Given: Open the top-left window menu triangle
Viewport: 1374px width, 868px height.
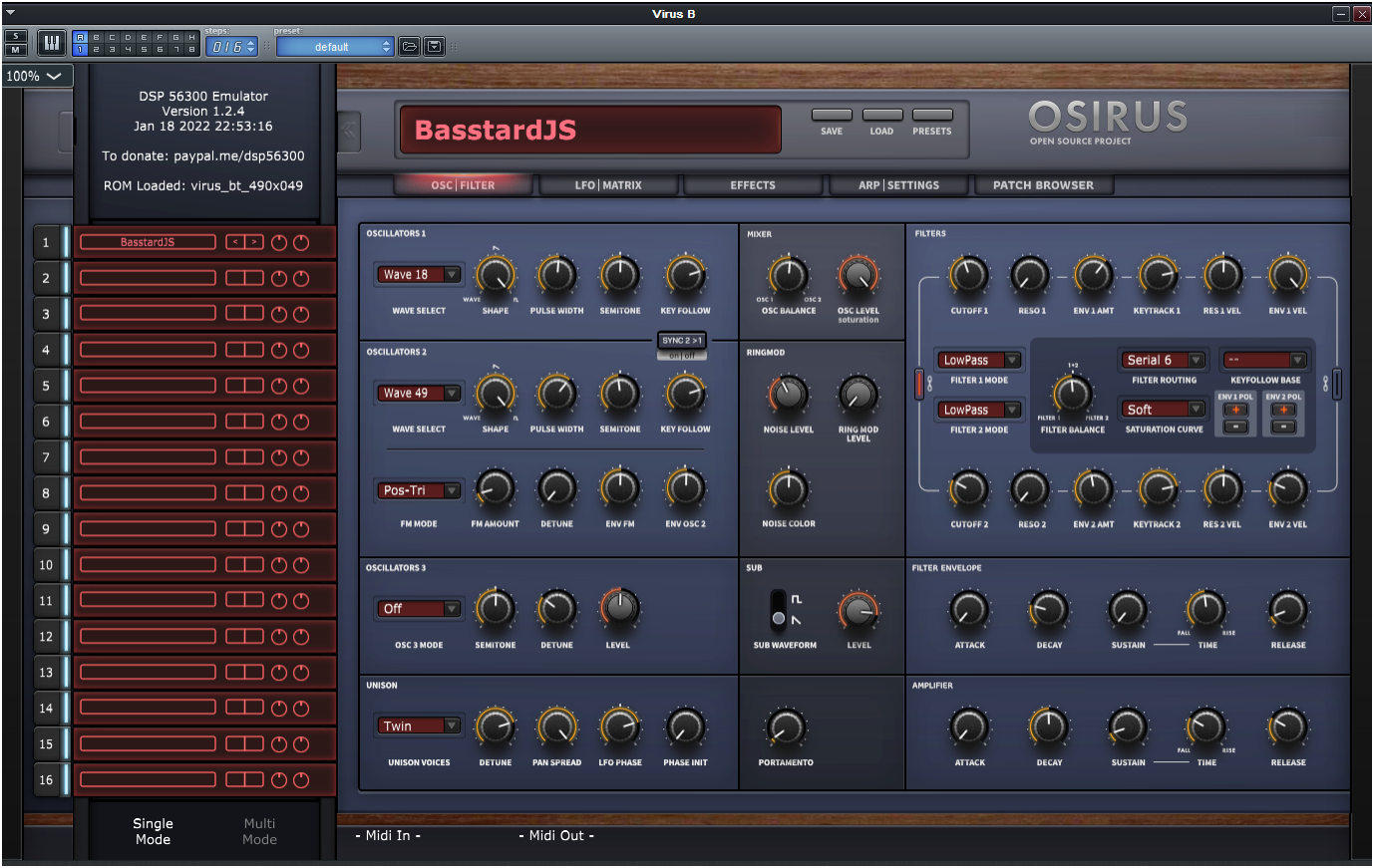Looking at the screenshot, I should [10, 13].
